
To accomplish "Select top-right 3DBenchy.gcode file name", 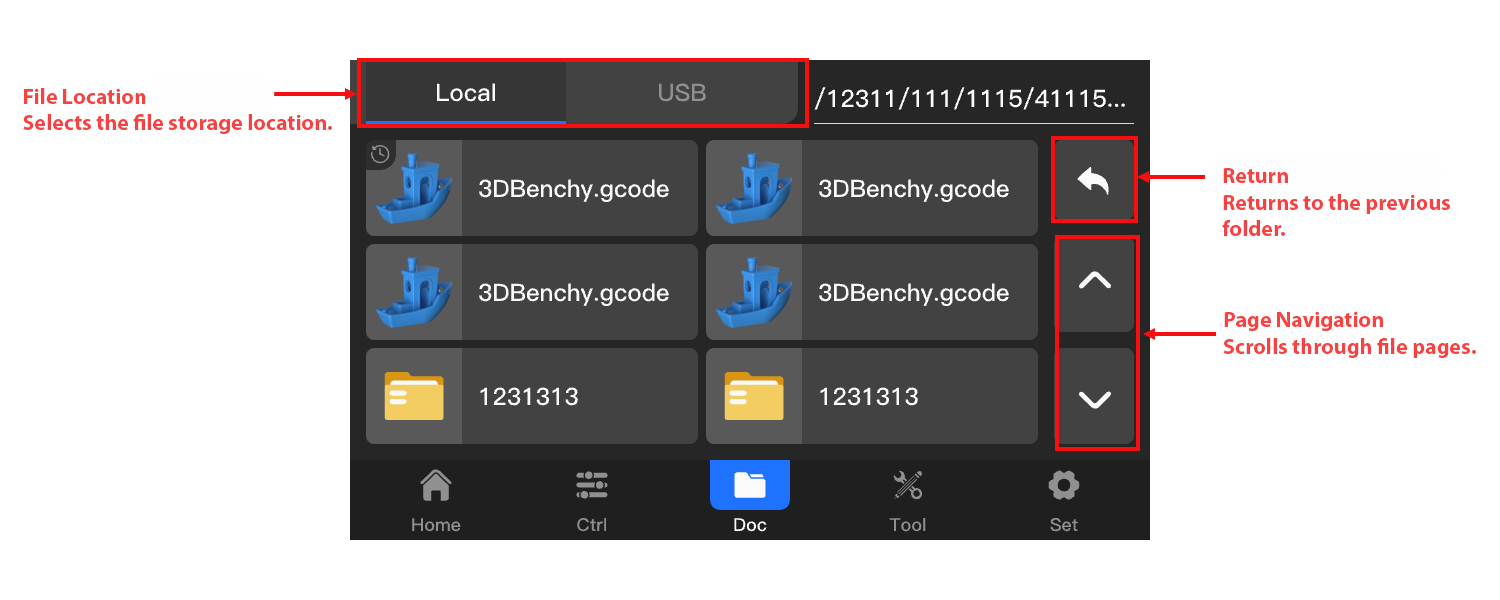I will click(x=913, y=189).
